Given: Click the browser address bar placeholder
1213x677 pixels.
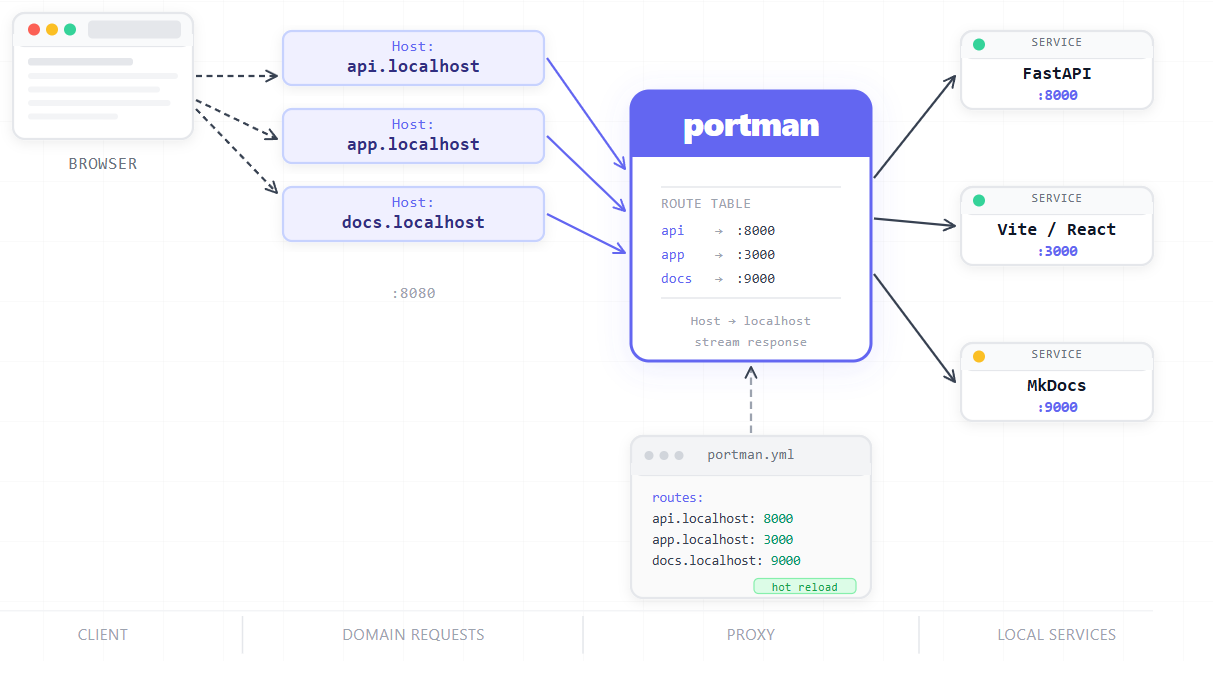Looking at the screenshot, I should tap(134, 29).
